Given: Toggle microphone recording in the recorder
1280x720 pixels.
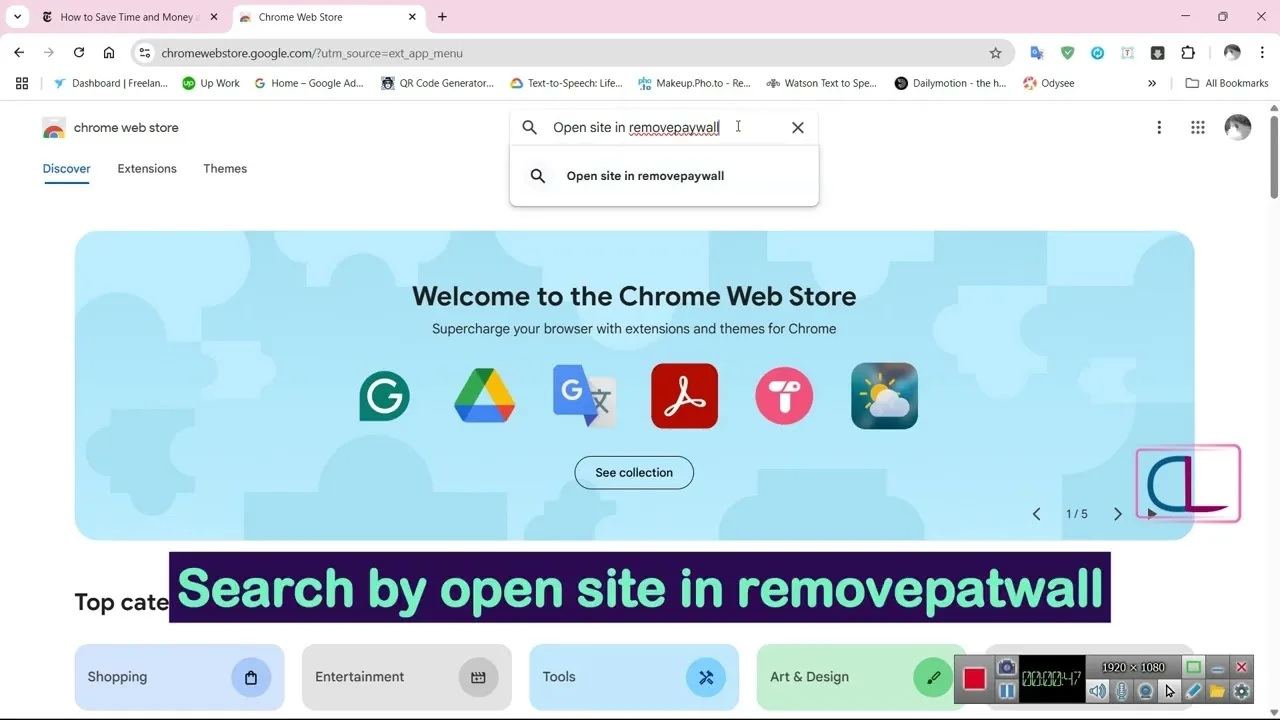Looking at the screenshot, I should [1122, 691].
